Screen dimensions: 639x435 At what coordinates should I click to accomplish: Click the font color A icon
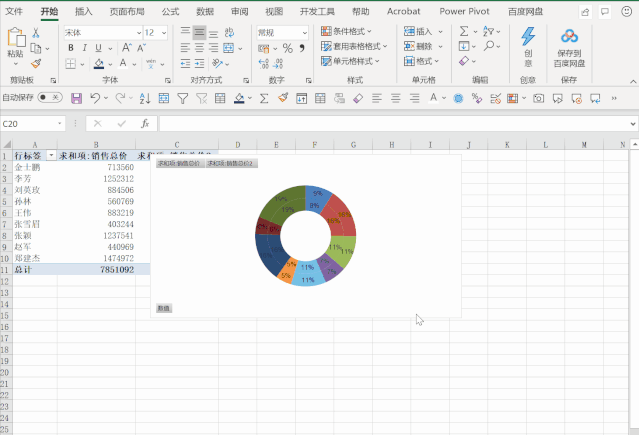coord(123,64)
